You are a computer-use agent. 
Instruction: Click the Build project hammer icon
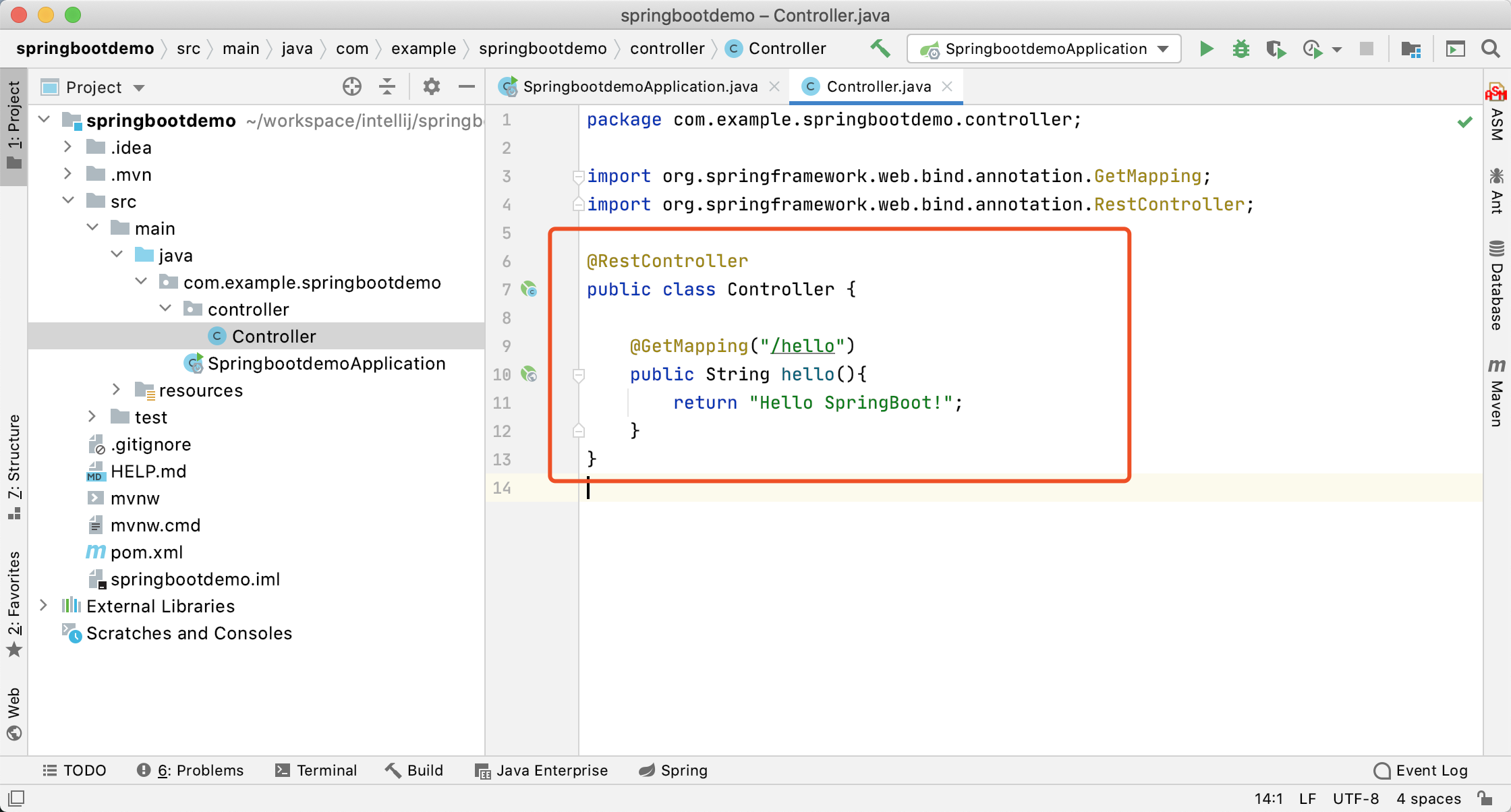[880, 49]
